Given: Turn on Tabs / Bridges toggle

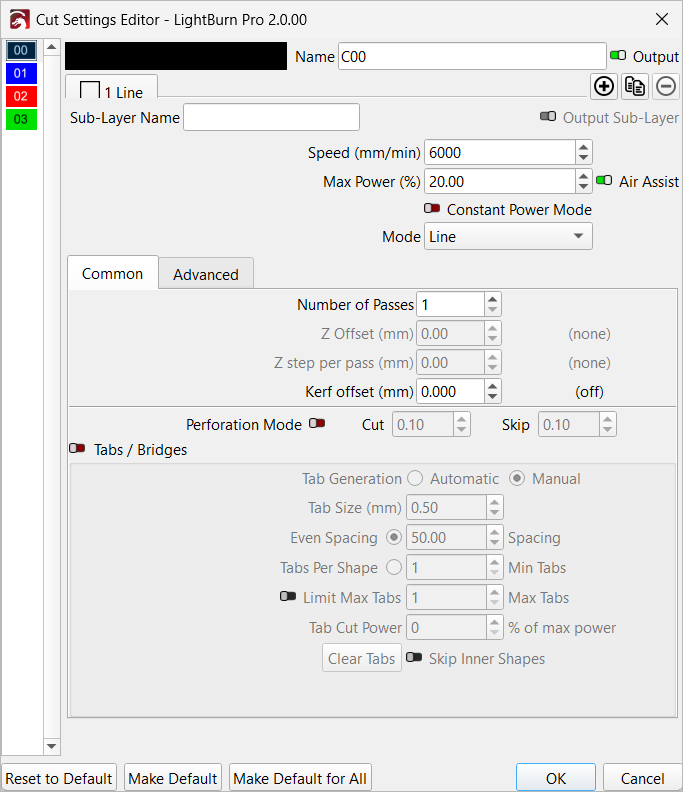Looking at the screenshot, I should pyautogui.click(x=77, y=450).
